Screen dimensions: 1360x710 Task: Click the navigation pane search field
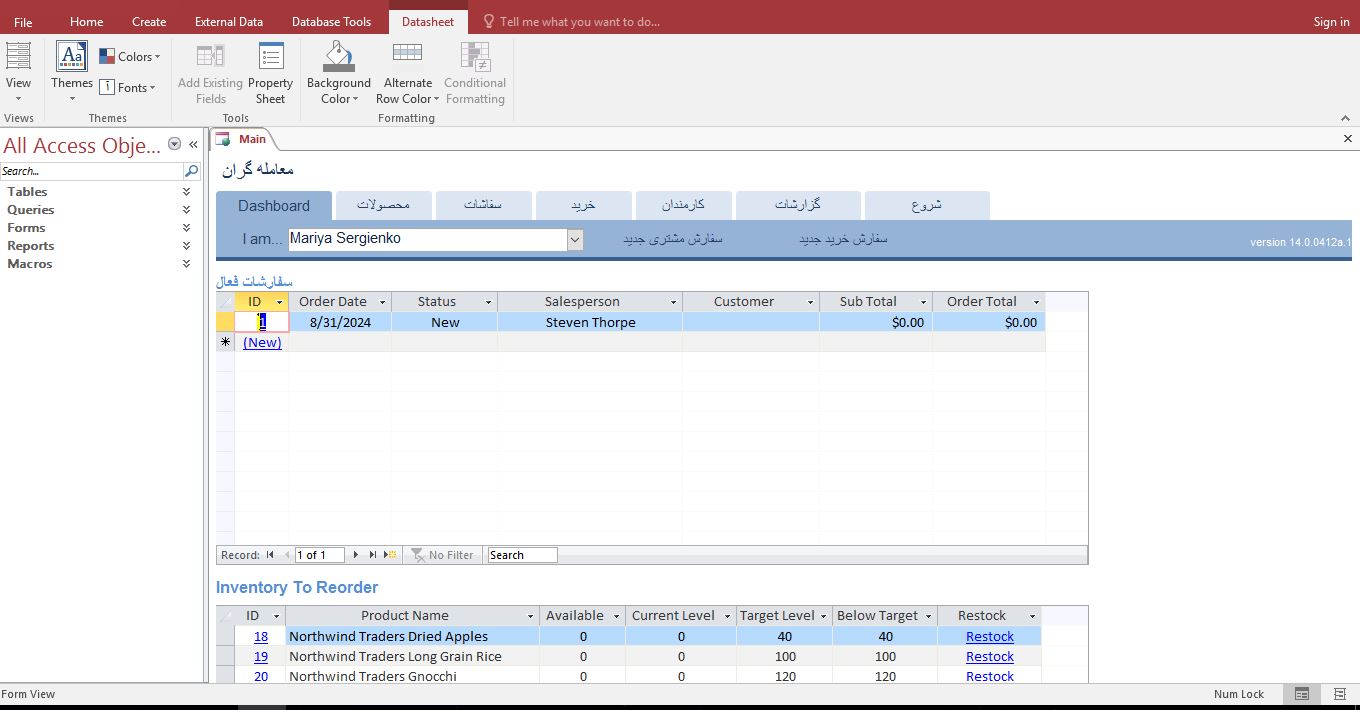(x=91, y=171)
